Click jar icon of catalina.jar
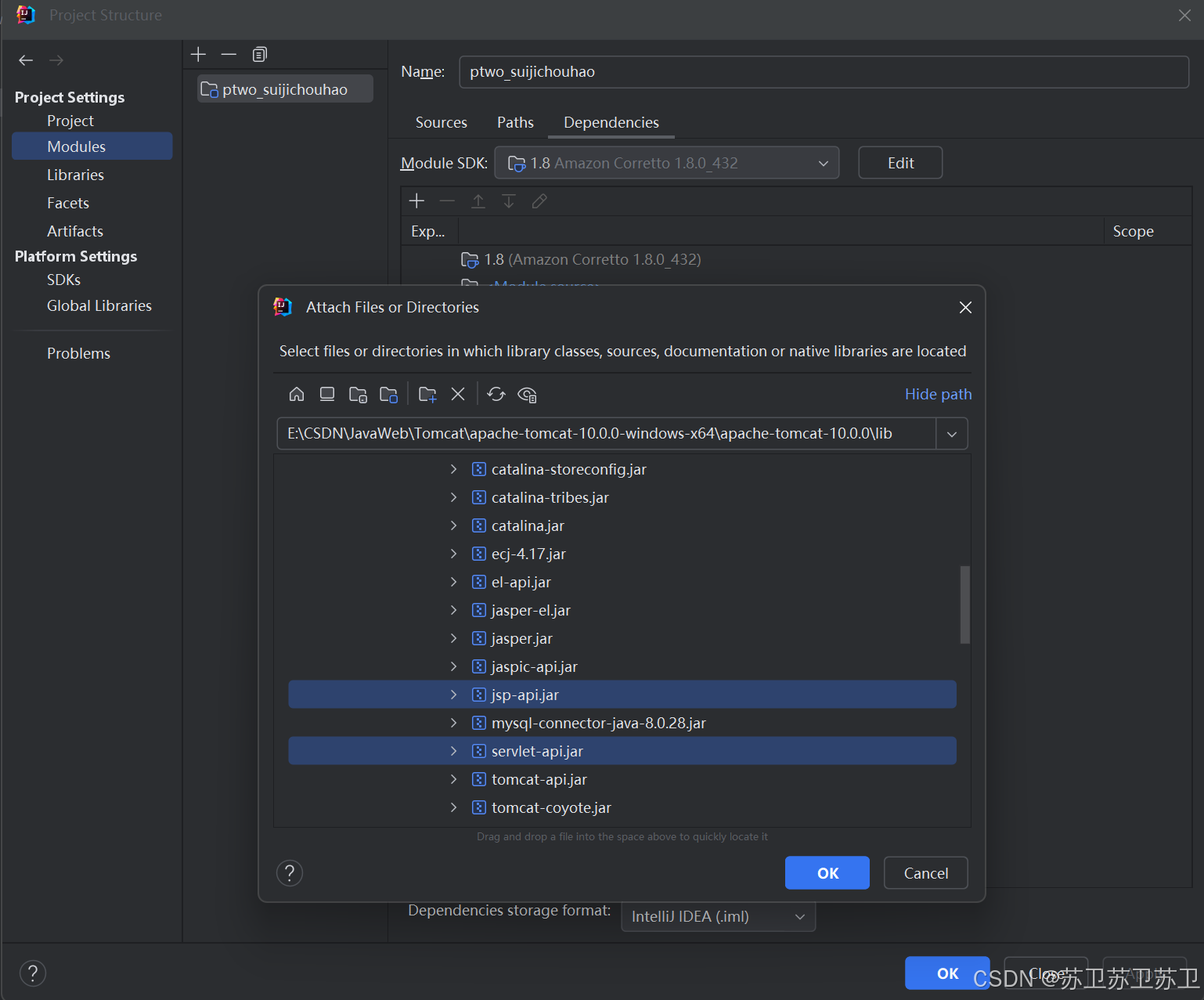1204x1000 pixels. 479,525
